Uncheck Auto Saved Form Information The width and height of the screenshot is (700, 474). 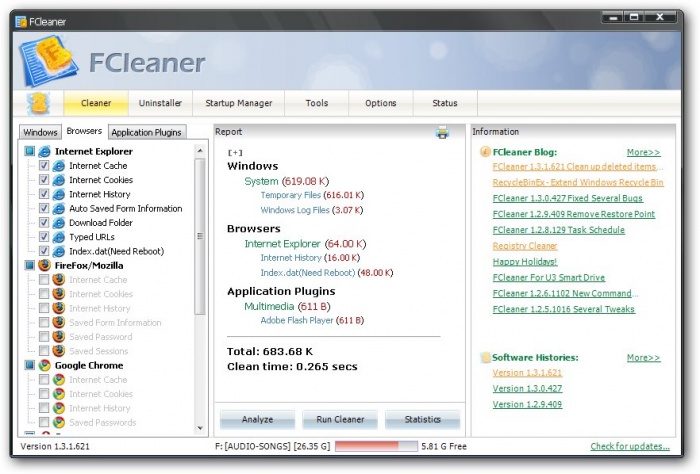coord(44,208)
